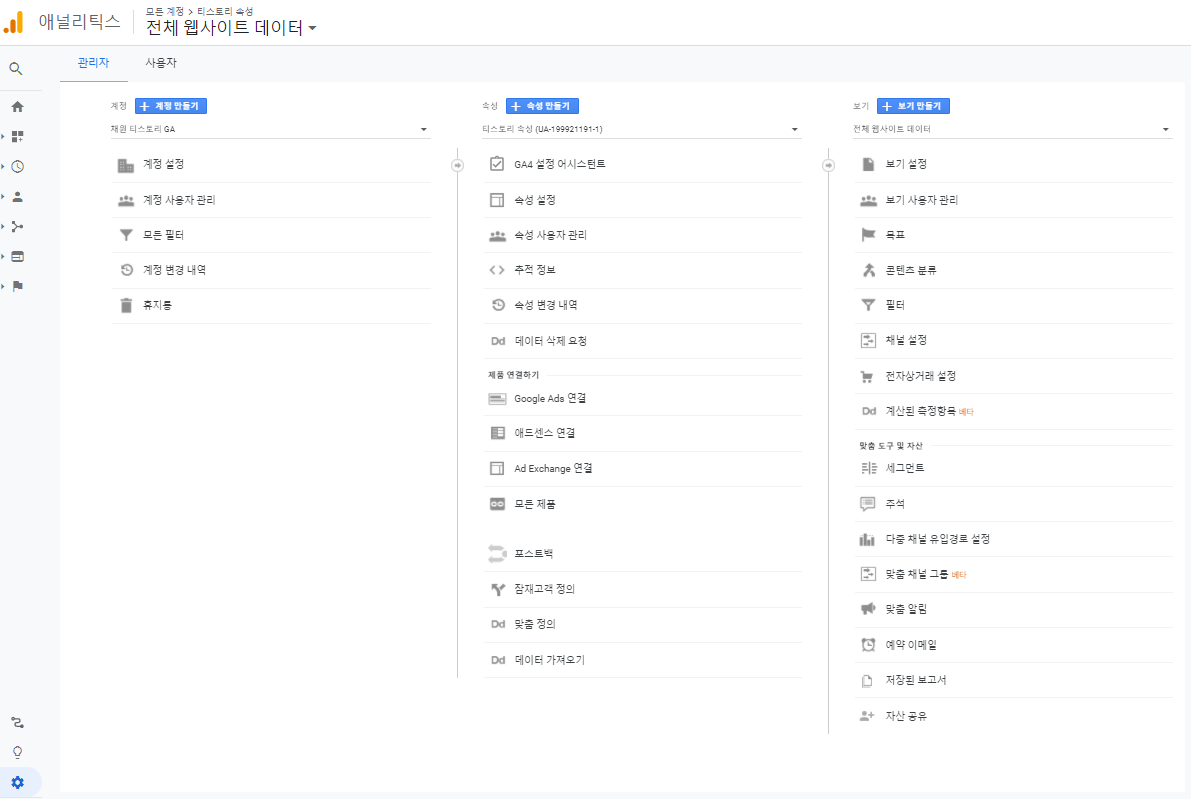Expand Realtime section arrow in sidebar
The image size is (1191, 799).
[x=3, y=166]
